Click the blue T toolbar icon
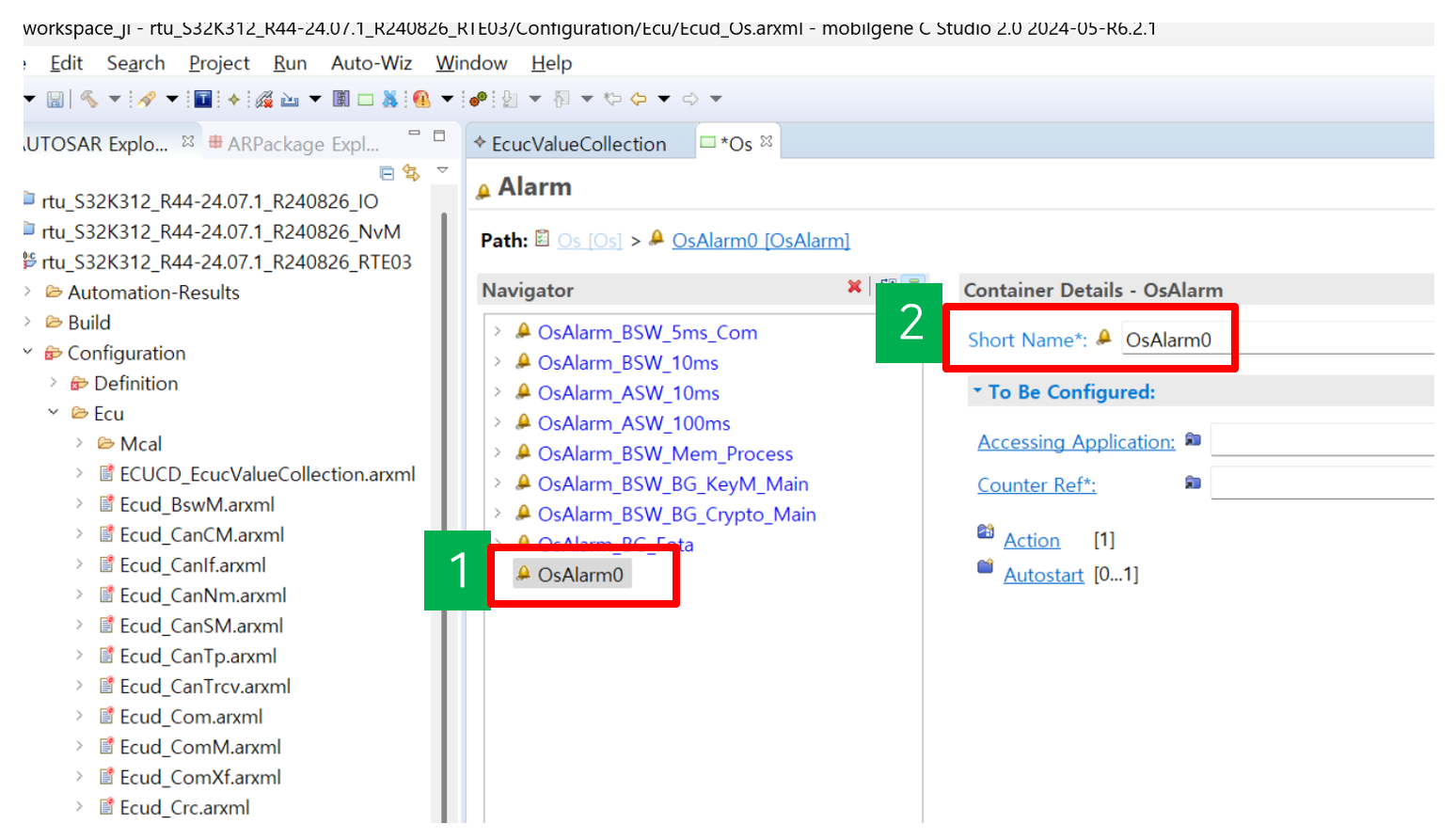This screenshot has height=840, width=1456. [202, 99]
